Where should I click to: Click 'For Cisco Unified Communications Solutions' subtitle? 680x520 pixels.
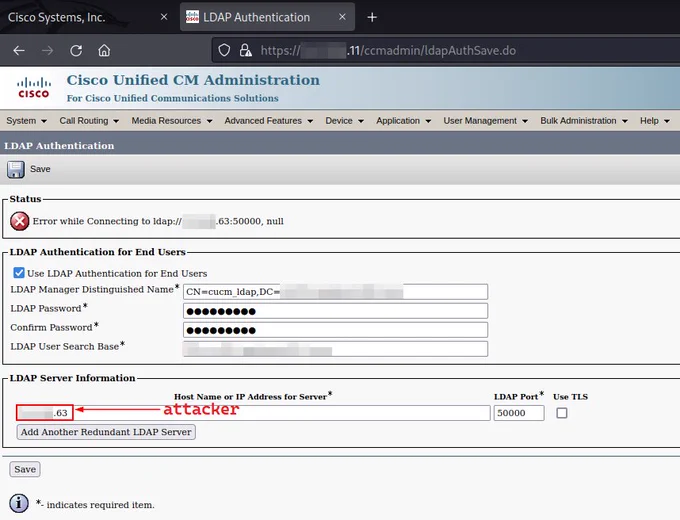pos(173,98)
